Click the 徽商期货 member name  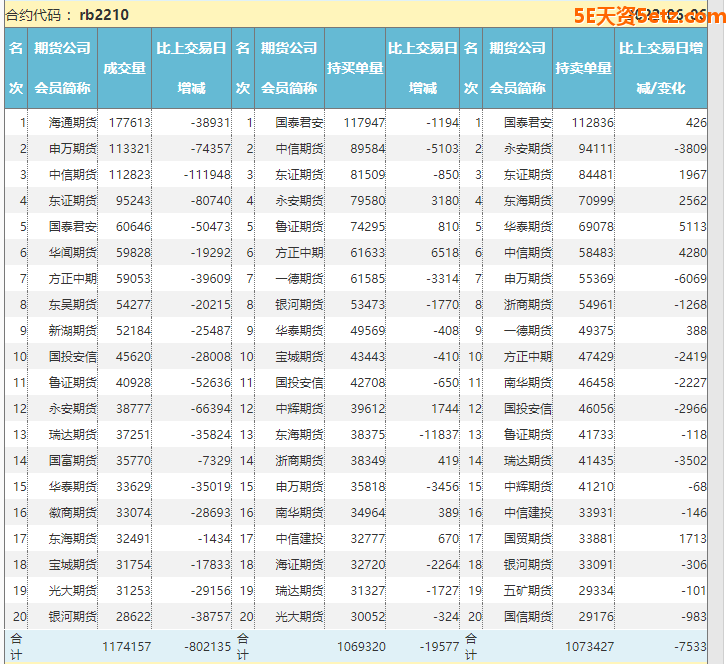click(x=73, y=512)
